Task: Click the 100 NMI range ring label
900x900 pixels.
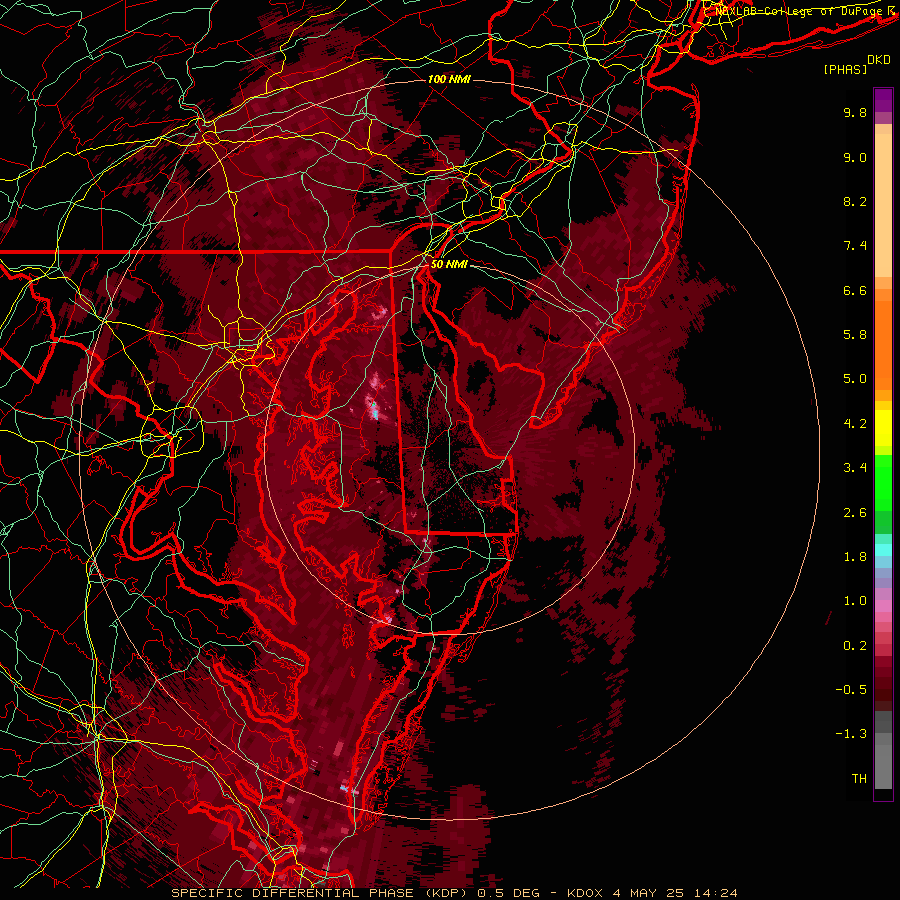Action: (x=449, y=79)
